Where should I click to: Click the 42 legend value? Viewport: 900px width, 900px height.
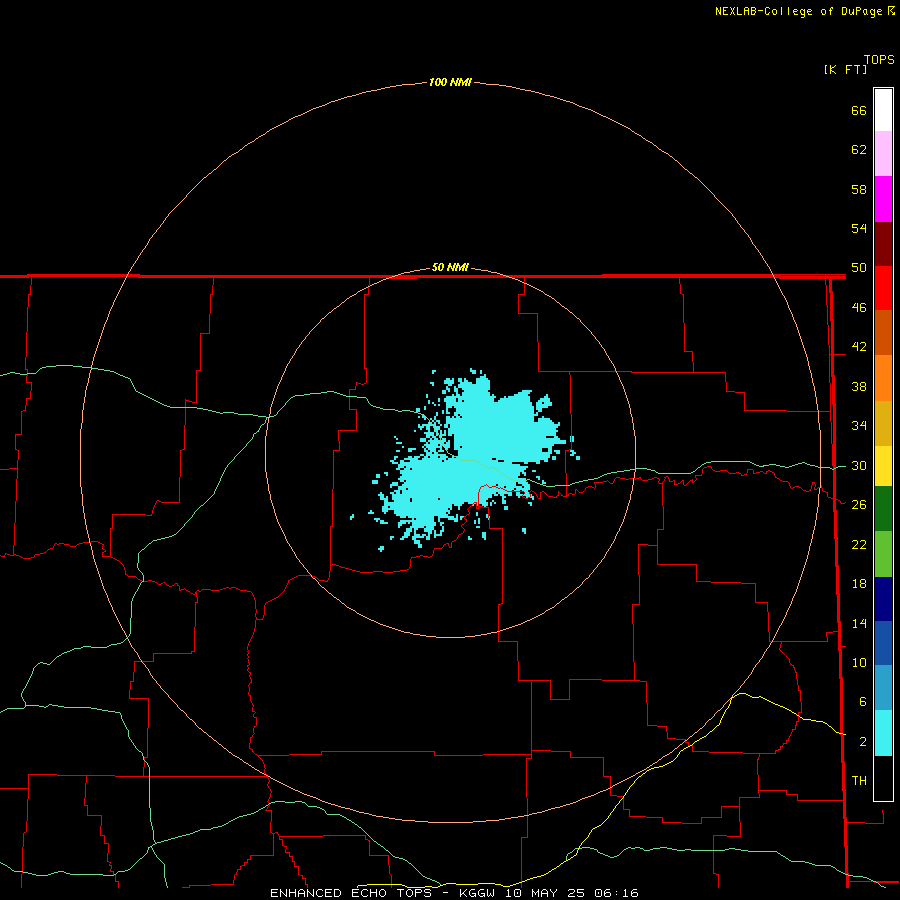(859, 347)
